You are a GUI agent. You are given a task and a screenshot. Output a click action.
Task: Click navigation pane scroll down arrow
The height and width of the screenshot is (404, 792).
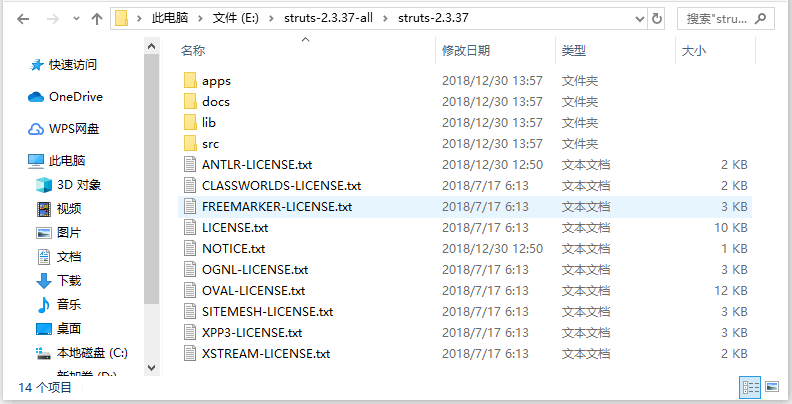point(151,368)
